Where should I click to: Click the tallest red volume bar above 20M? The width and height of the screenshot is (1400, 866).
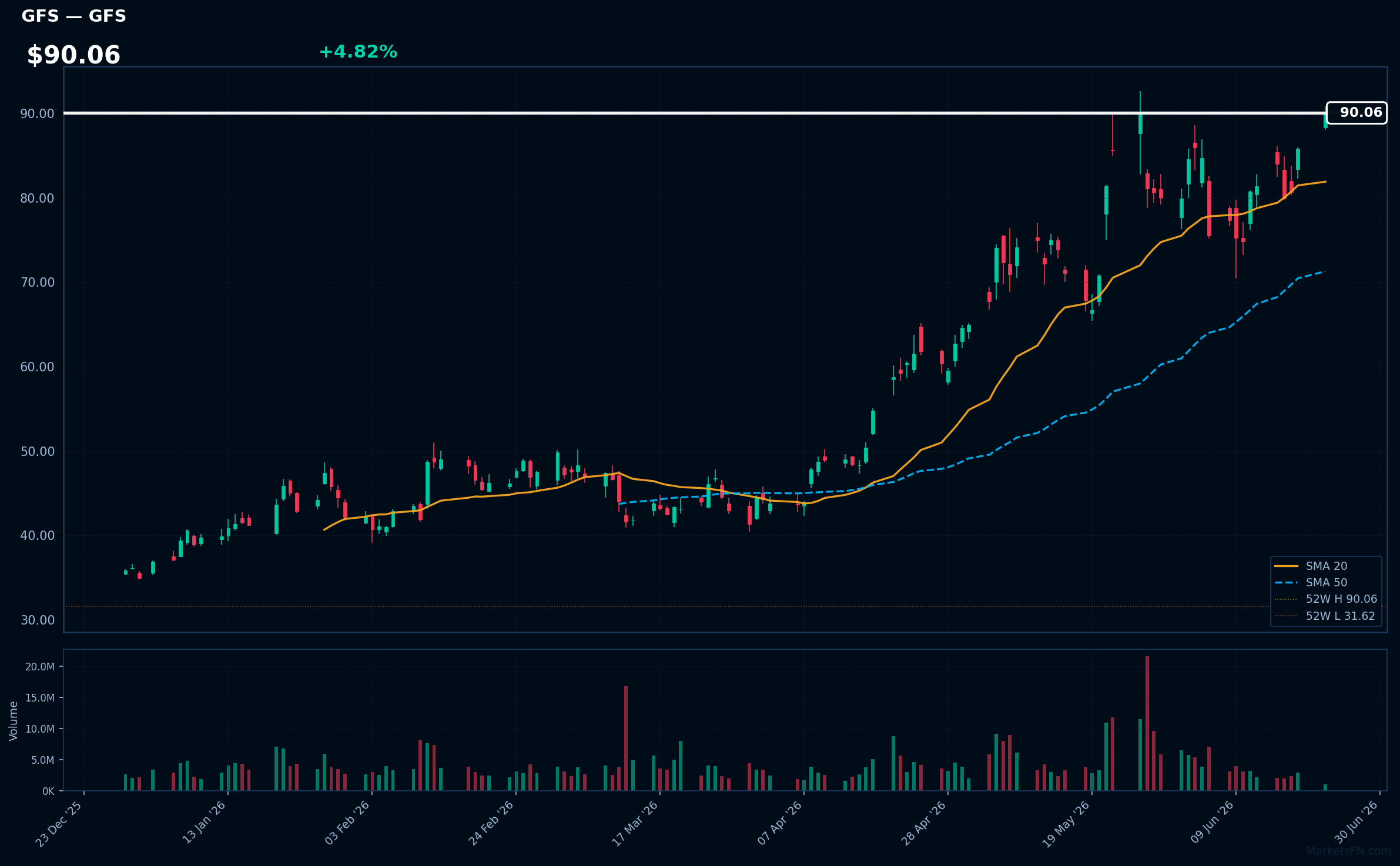point(1147,723)
